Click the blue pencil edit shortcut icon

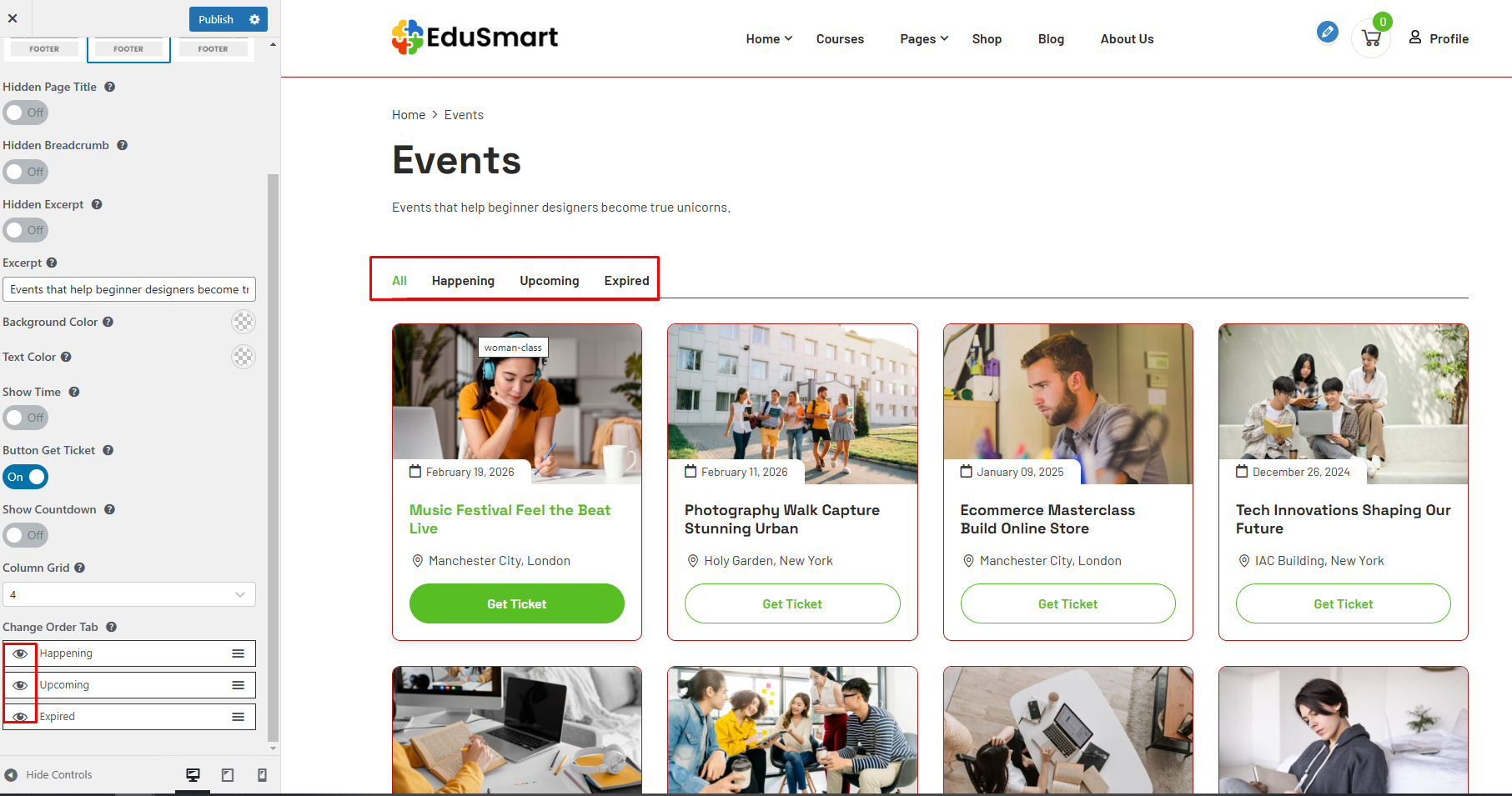[1327, 32]
